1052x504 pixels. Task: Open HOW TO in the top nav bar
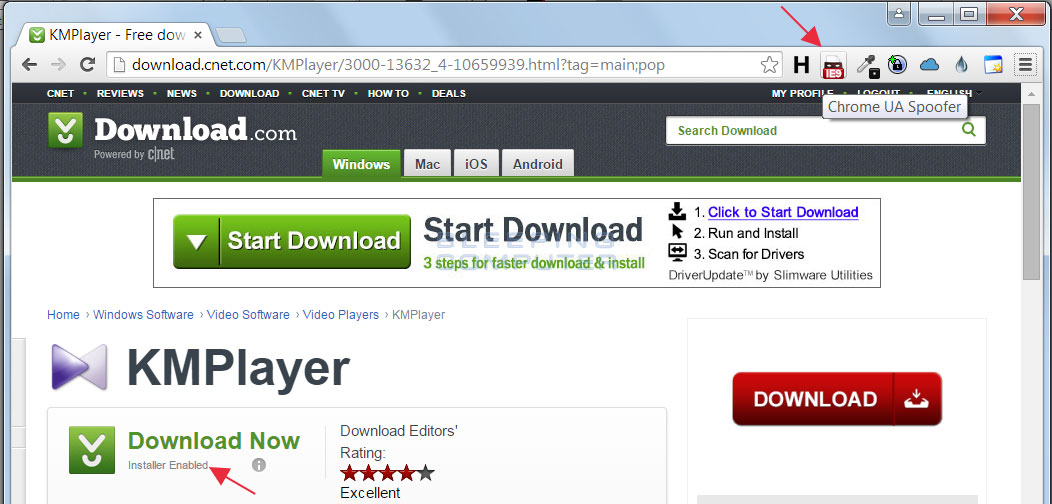point(388,93)
